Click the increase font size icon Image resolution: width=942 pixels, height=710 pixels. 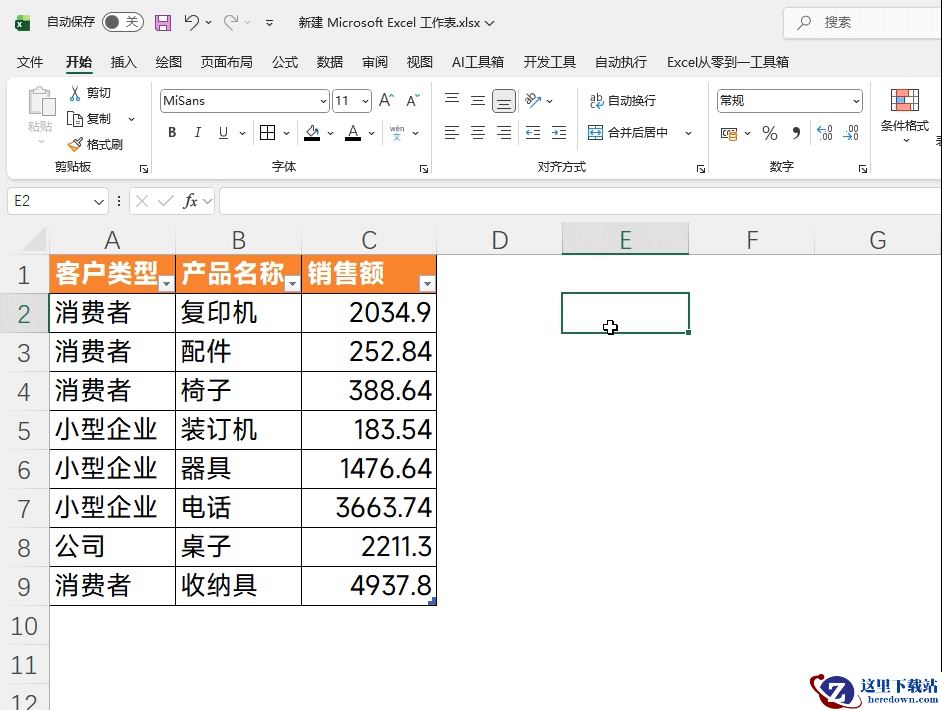(x=386, y=100)
